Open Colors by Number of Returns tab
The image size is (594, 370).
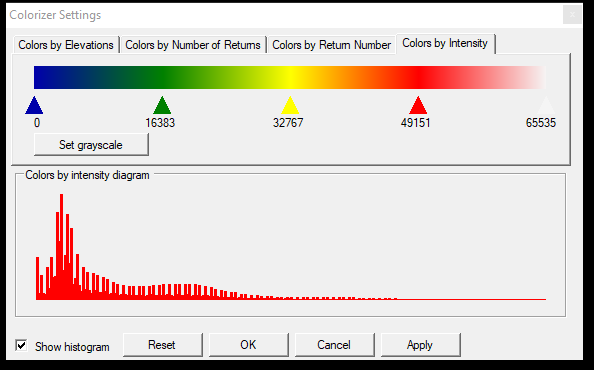click(193, 45)
